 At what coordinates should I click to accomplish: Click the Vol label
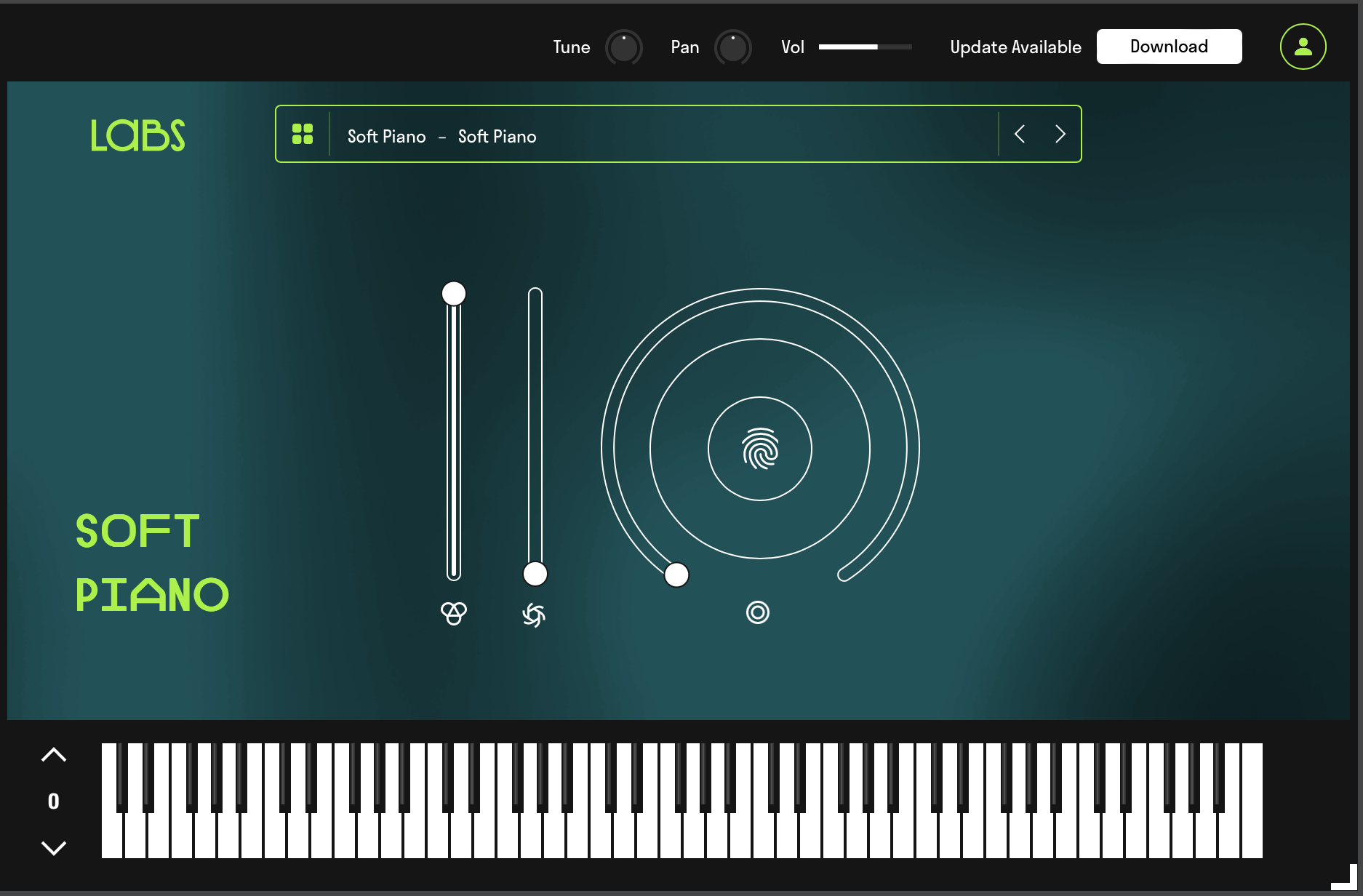coord(793,47)
